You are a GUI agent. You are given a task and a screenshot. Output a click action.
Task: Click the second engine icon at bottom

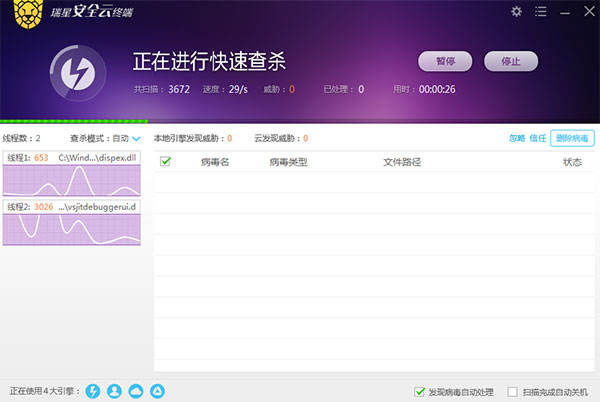pyautogui.click(x=115, y=391)
